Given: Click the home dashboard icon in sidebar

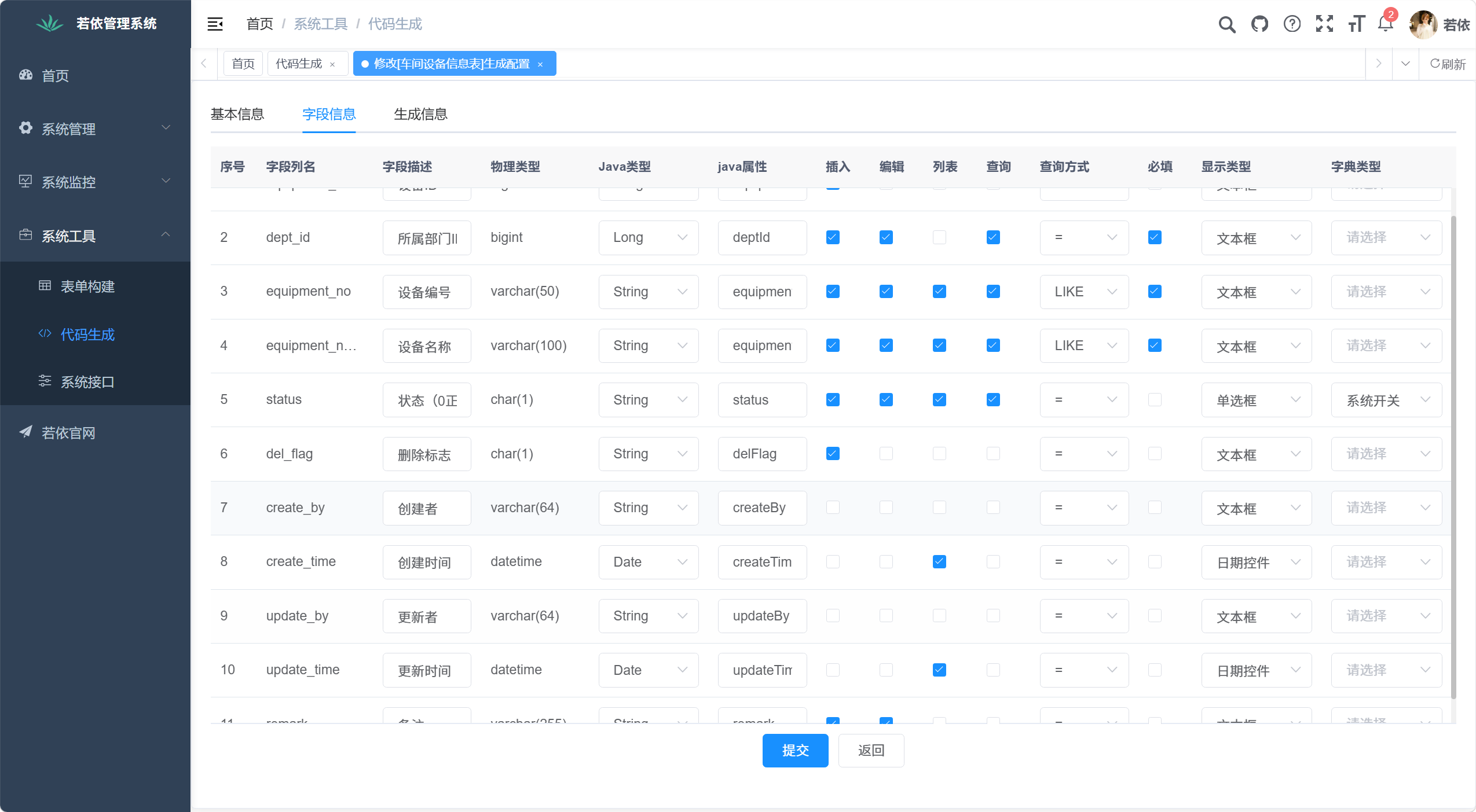Looking at the screenshot, I should [25, 75].
